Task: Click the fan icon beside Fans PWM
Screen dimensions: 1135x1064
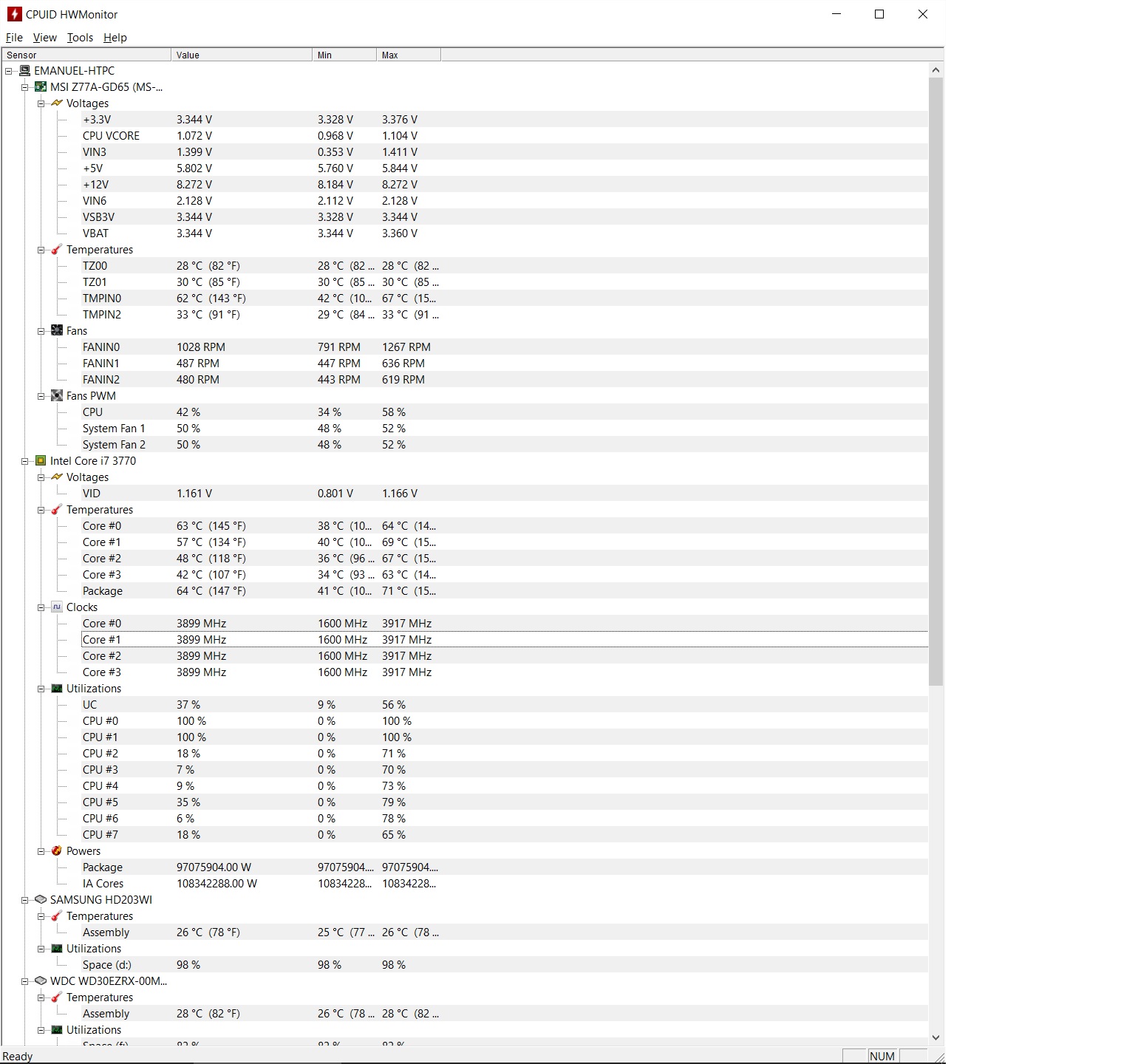Action: [57, 396]
